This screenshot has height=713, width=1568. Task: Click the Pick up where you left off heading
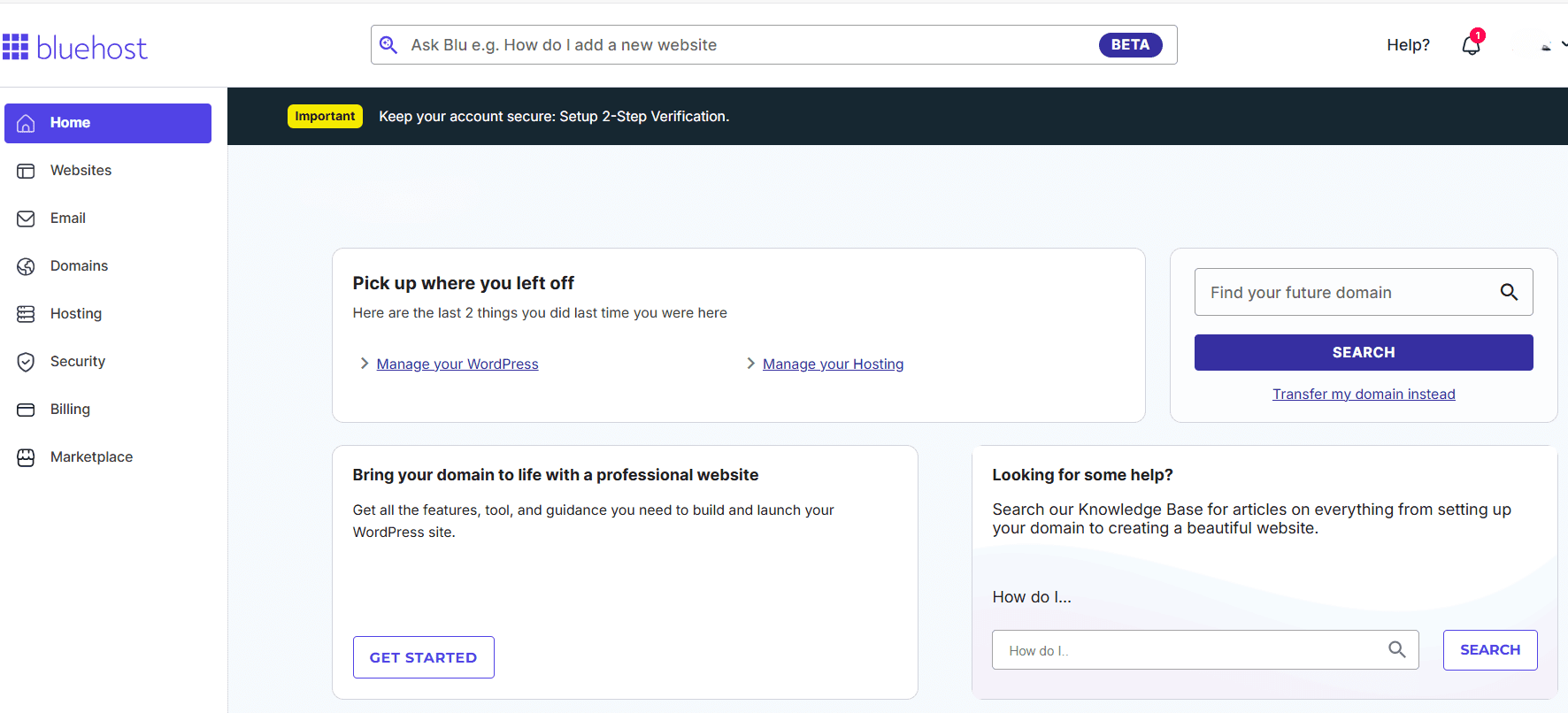(x=464, y=283)
